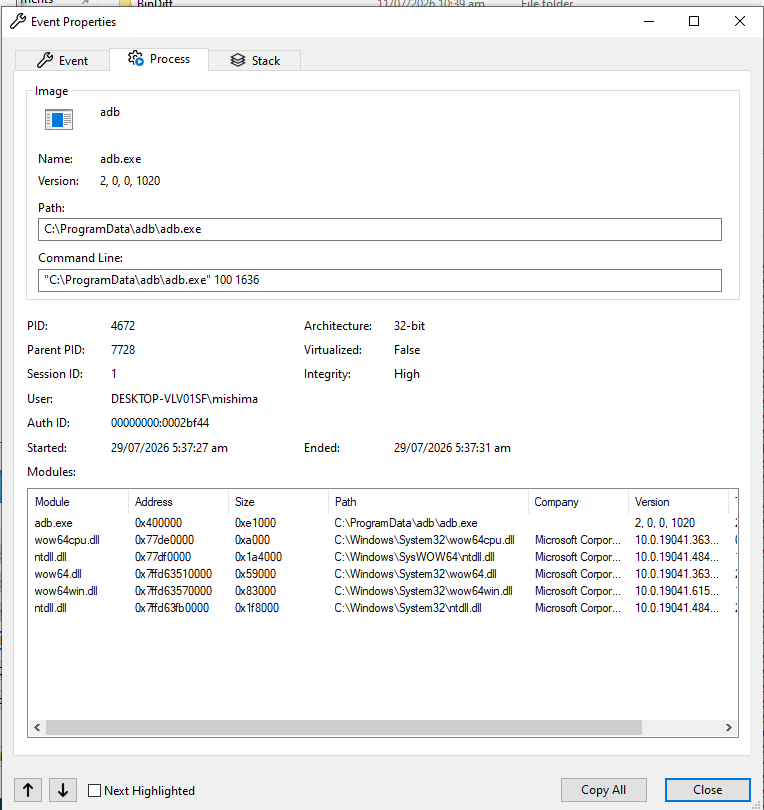Sort modules by Module column header

pos(77,502)
